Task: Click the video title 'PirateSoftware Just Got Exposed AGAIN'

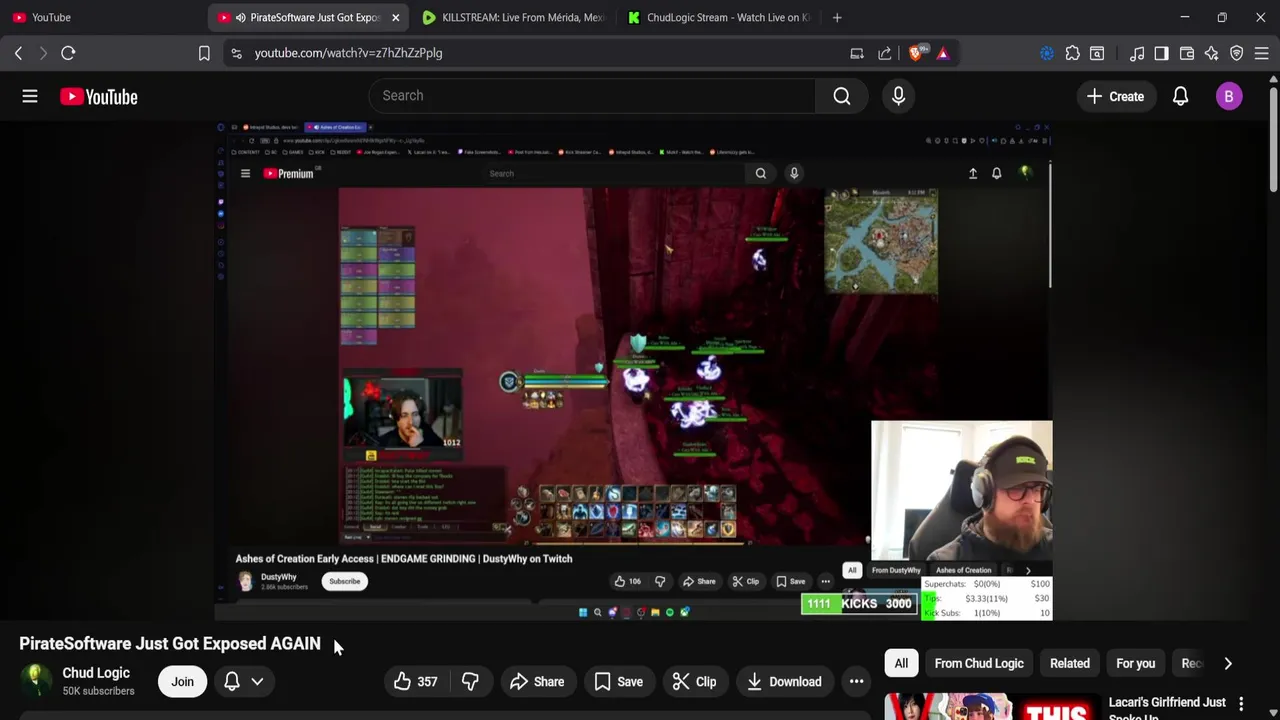Action: point(170,643)
